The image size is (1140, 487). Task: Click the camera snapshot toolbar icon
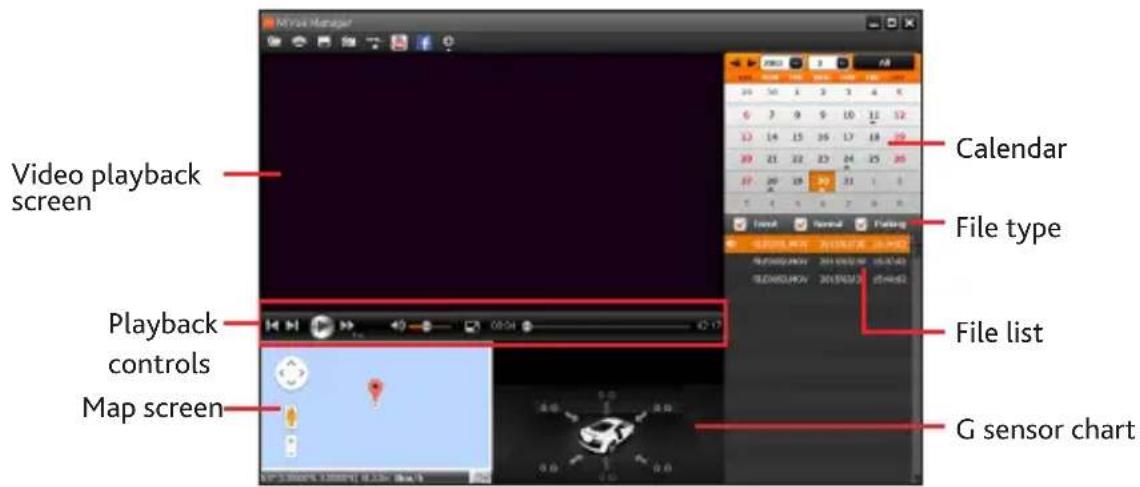[x=349, y=42]
